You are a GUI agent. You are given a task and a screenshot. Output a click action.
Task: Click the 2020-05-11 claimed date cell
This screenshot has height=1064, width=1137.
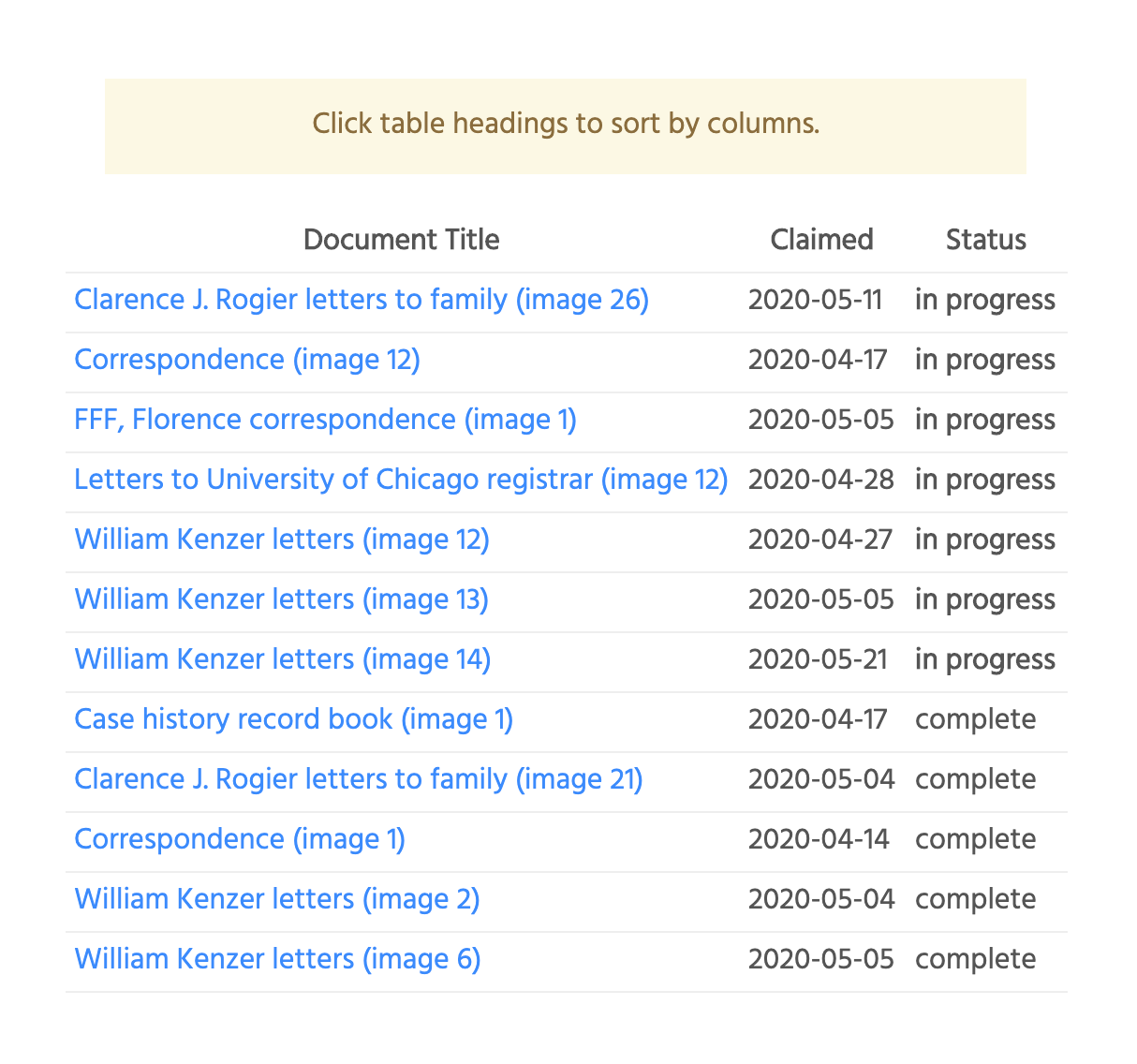[815, 300]
